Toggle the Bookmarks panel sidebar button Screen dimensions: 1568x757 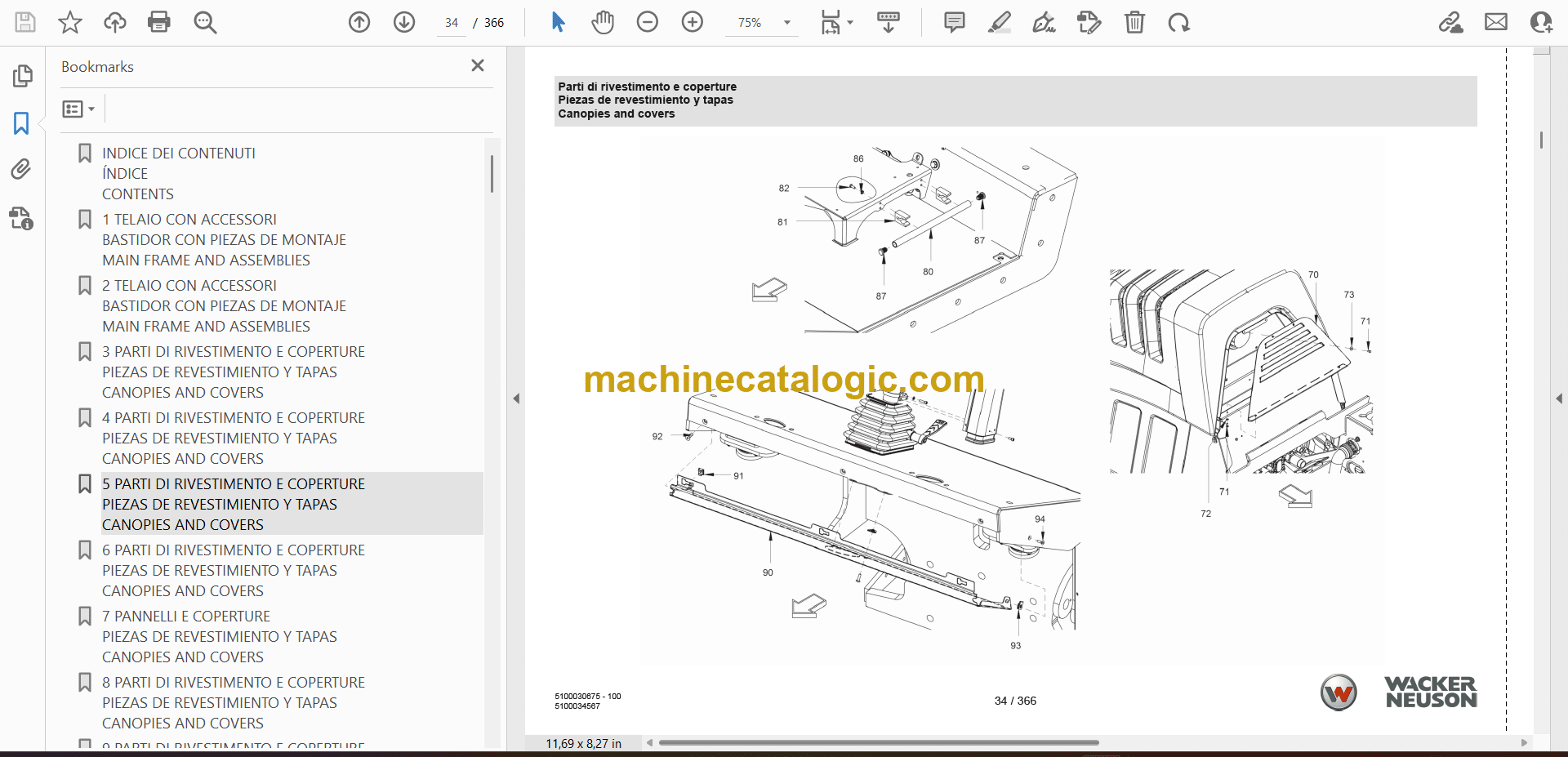[x=21, y=123]
